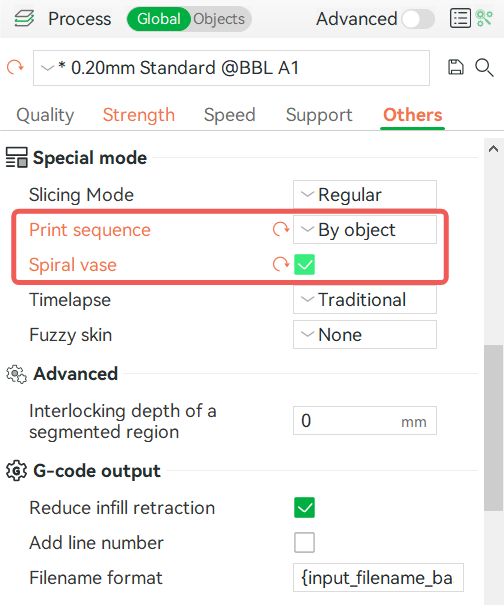Screen dimensions: 504x605
Task: Open the Print sequence dropdown
Action: point(365,230)
